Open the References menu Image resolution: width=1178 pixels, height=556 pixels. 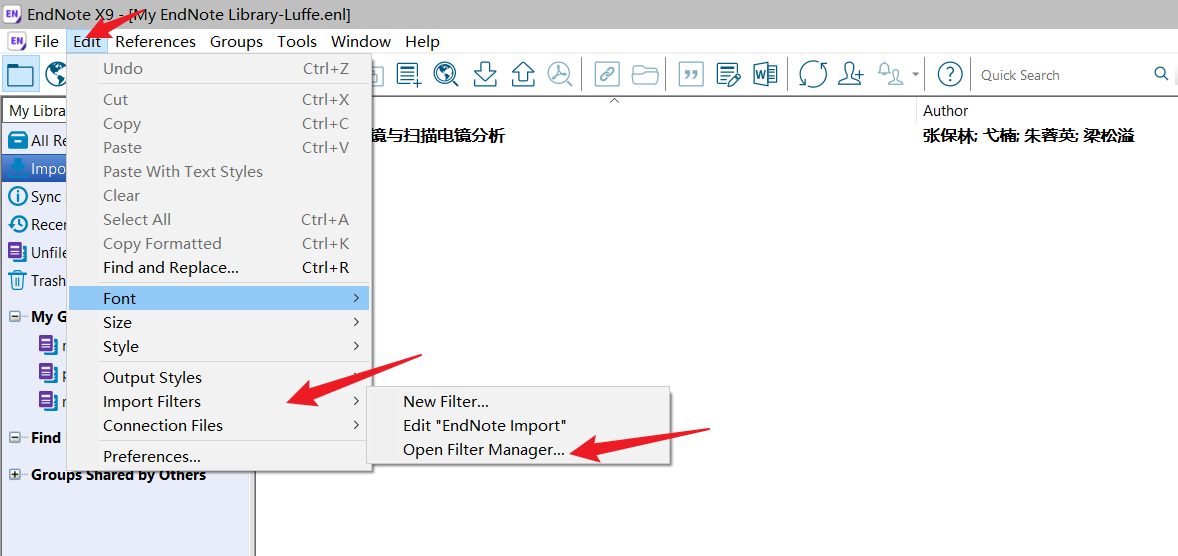pyautogui.click(x=156, y=41)
